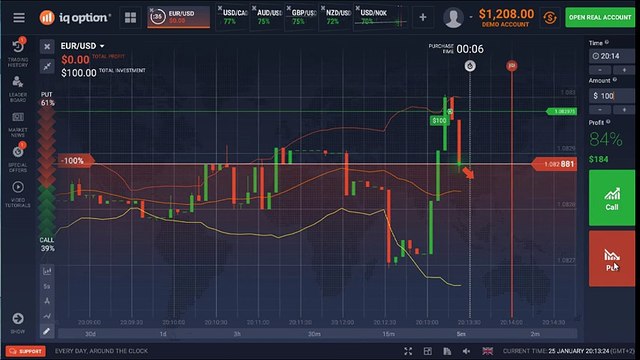Open the $1,208.00 demo account balance
This screenshot has width=640, height=360.
click(x=506, y=18)
